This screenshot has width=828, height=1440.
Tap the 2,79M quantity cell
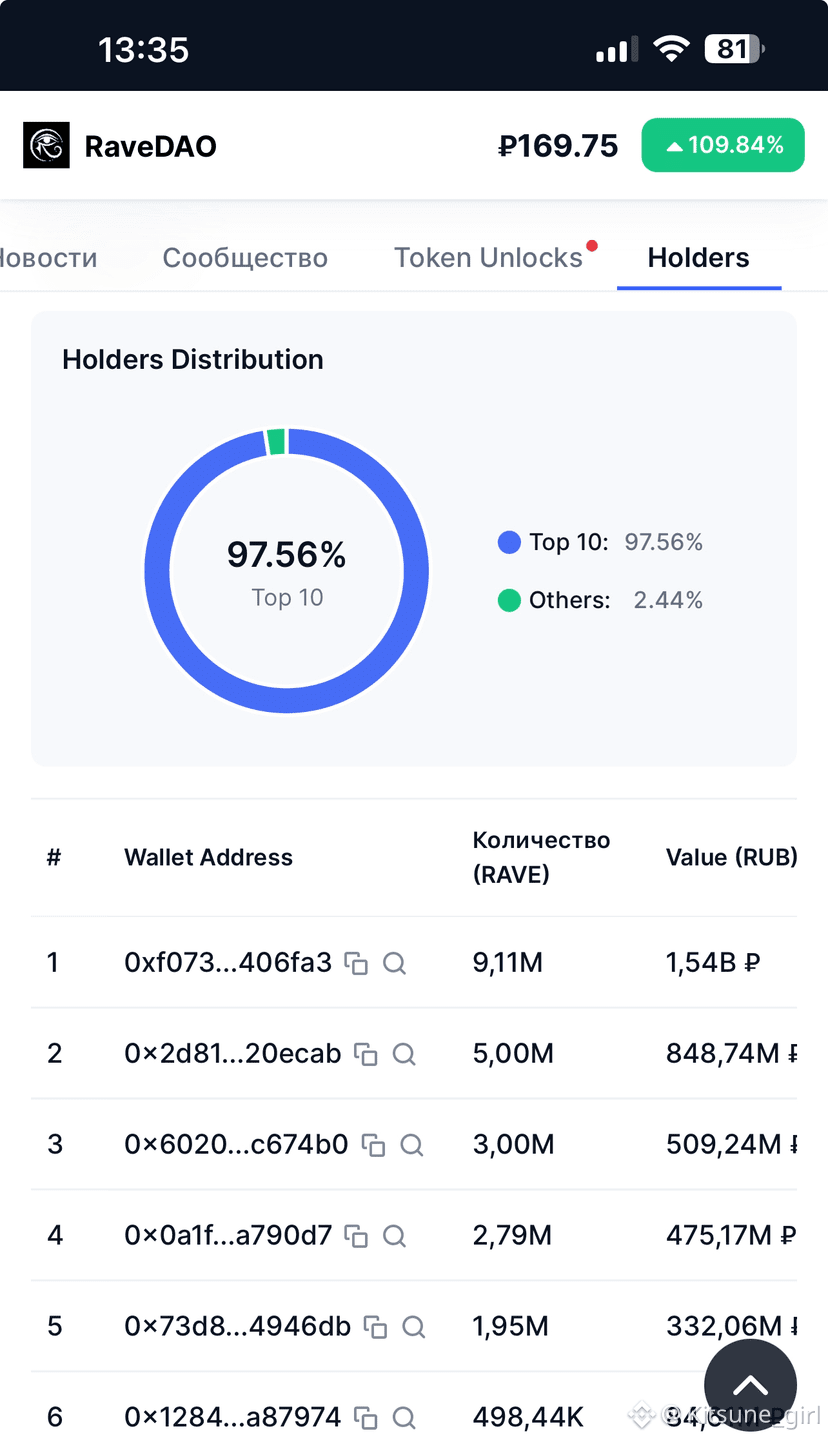[512, 1236]
